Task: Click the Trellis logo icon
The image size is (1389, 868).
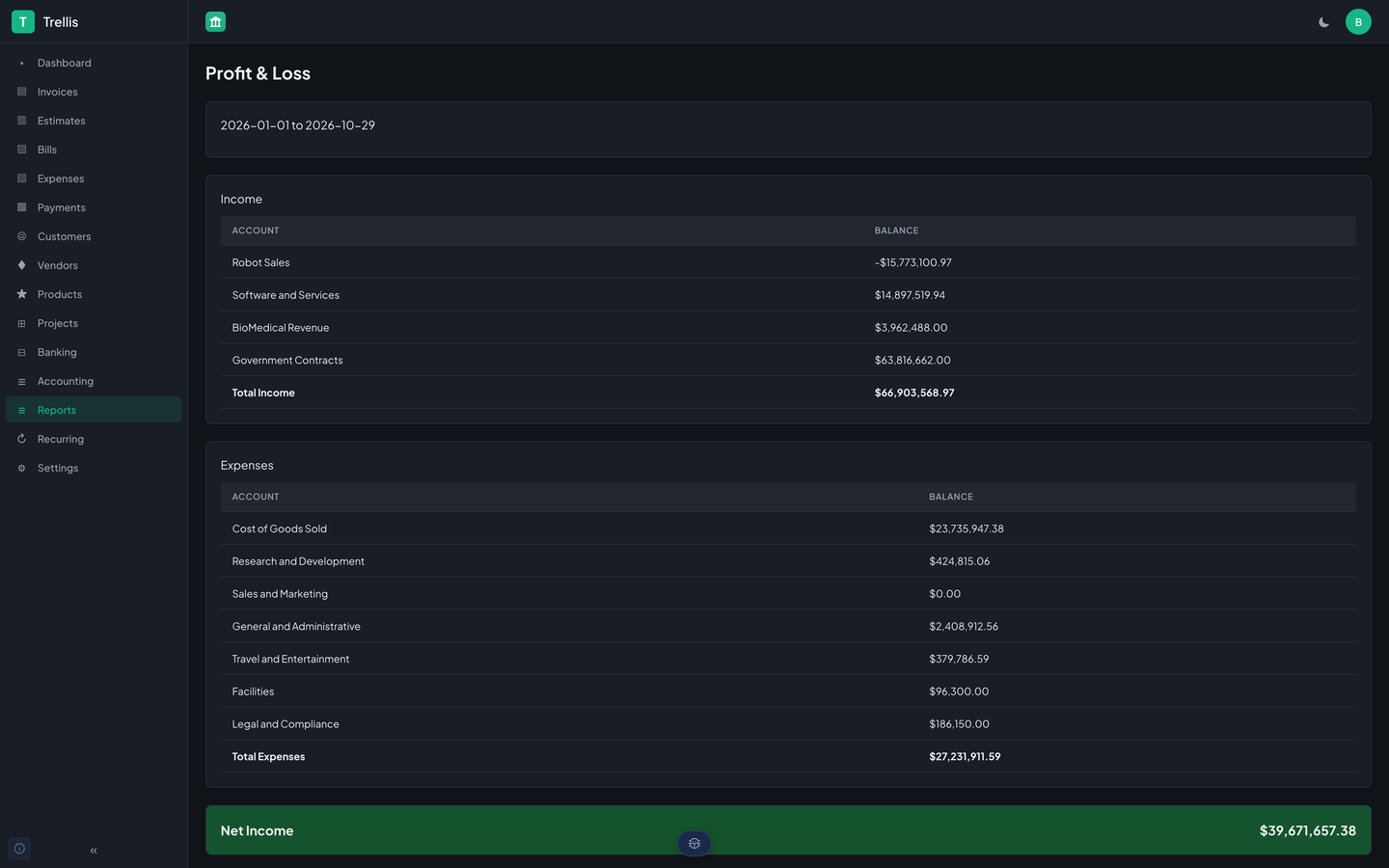Action: click(23, 21)
